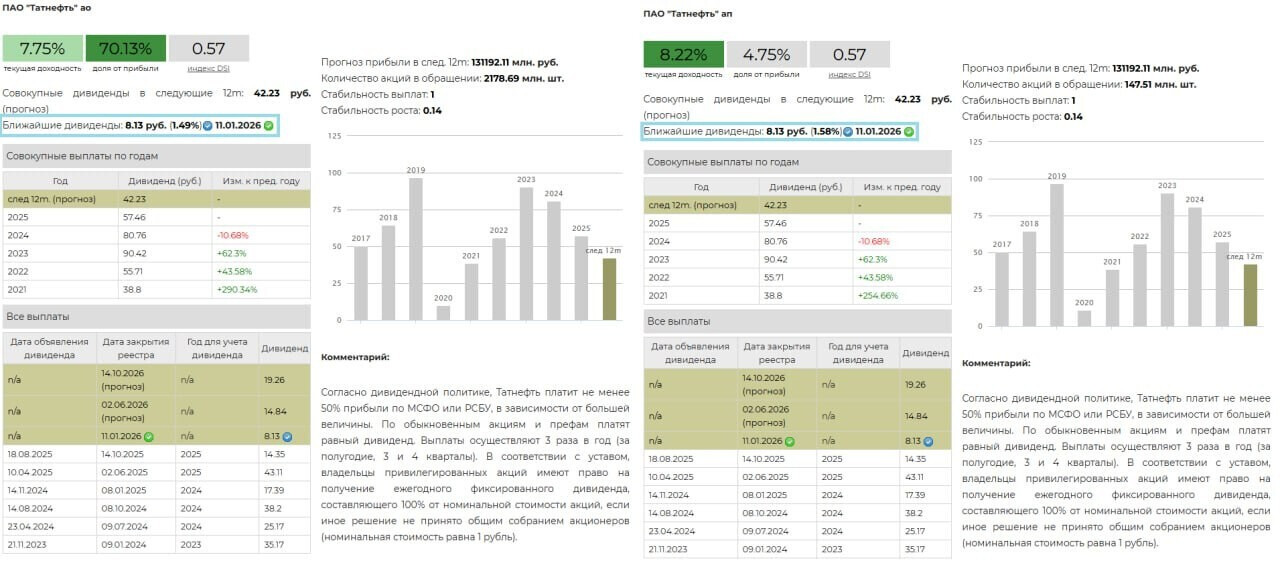Click the 14.10.2026 (прогноз) cell in ао payouts table

pos(138,379)
